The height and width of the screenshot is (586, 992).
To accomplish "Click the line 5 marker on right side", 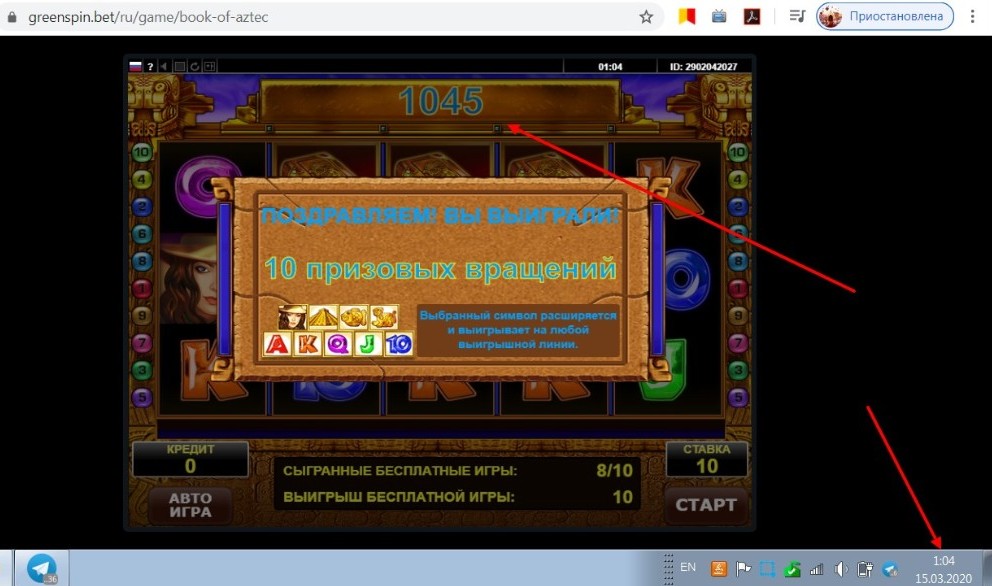I will (738, 397).
